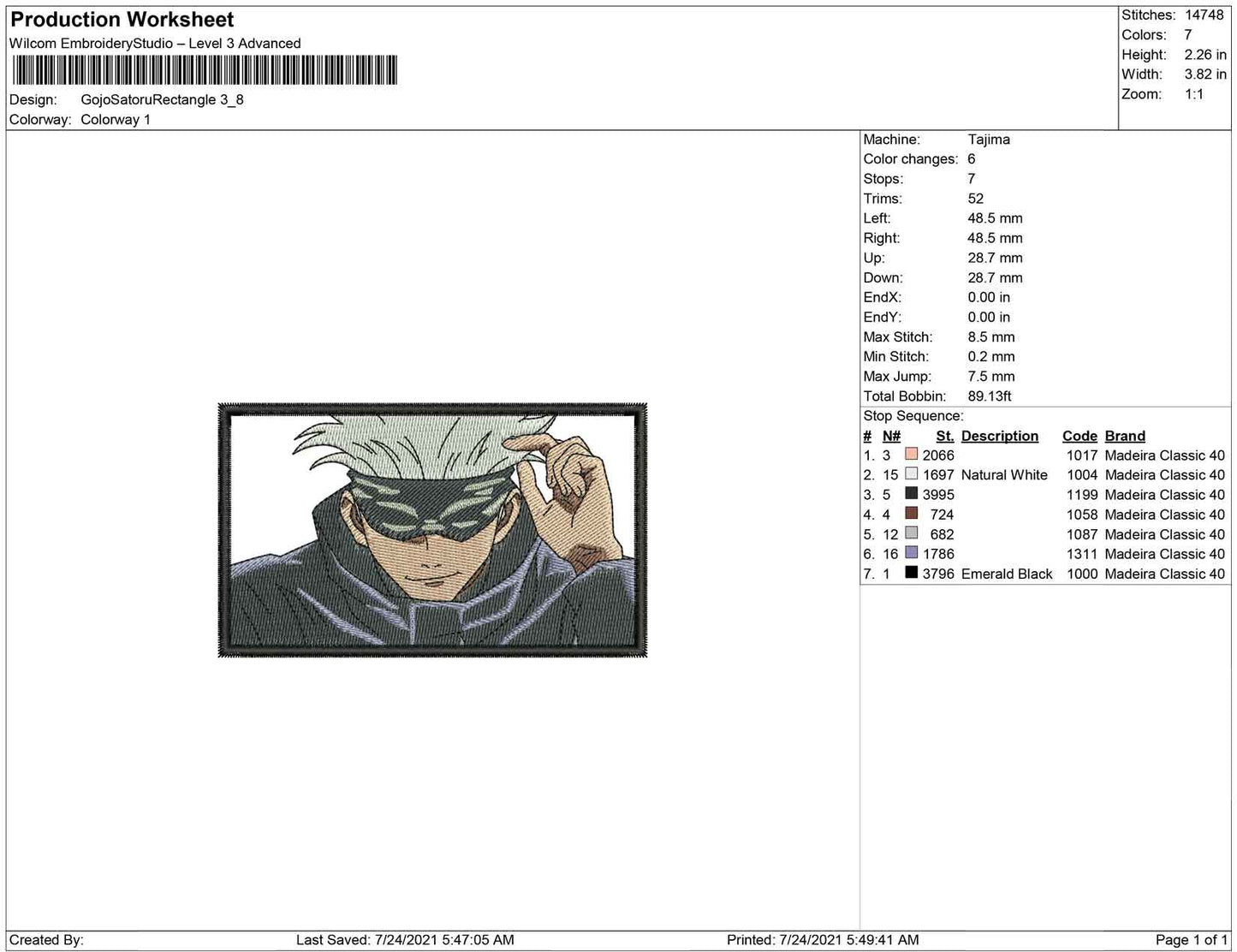The width and height of the screenshot is (1237, 952).
Task: Click the Zoom value 1:1
Action: point(1194,94)
